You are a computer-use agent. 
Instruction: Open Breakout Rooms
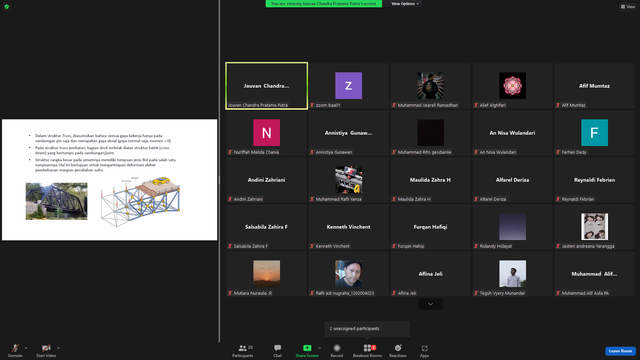(367, 350)
